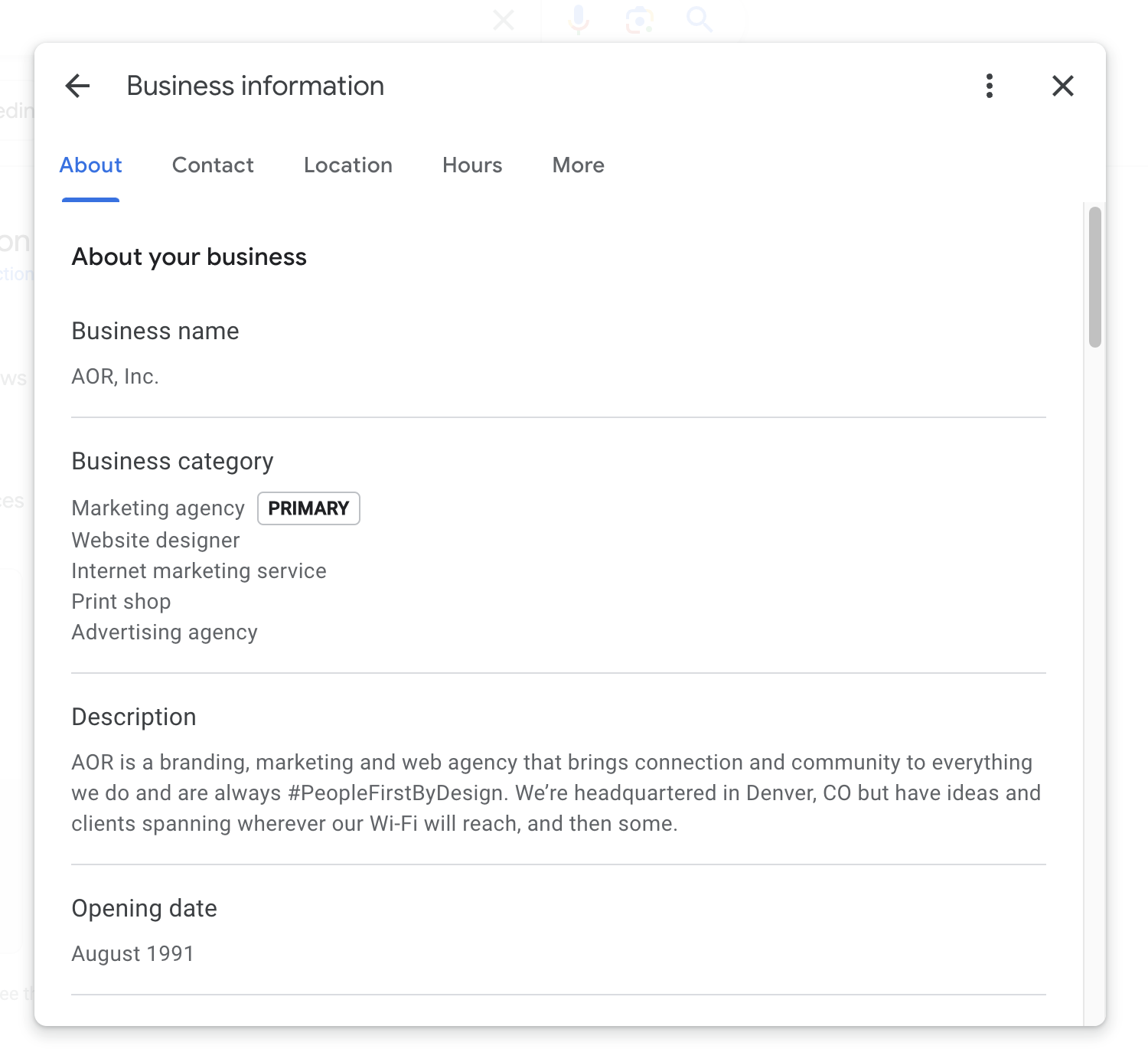Open the Location tab
This screenshot has width=1148, height=1049.
pos(348,165)
